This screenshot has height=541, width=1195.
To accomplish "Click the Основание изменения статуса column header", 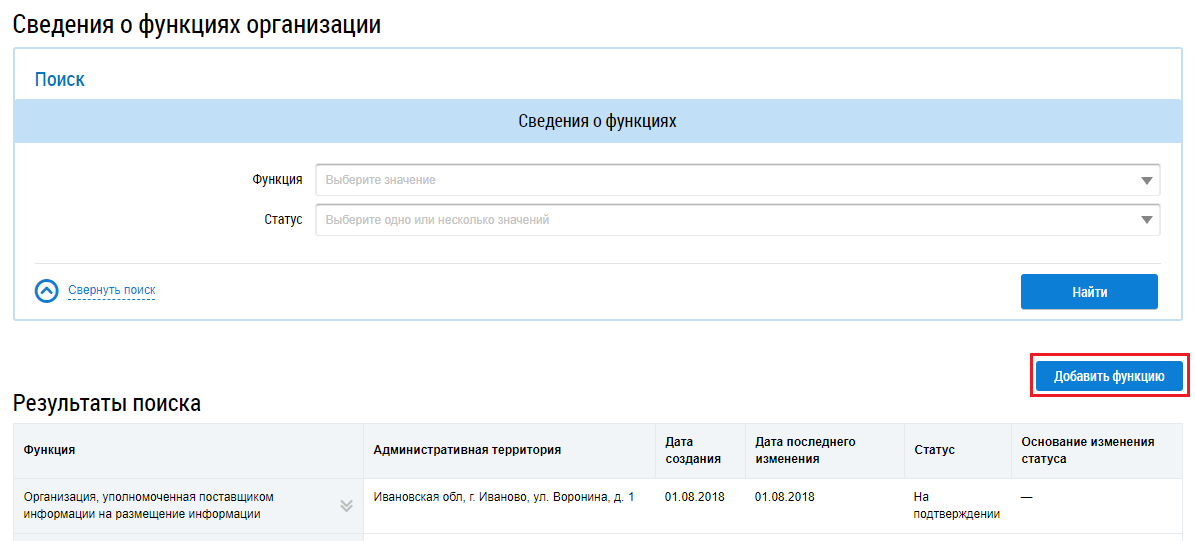I will click(1087, 450).
